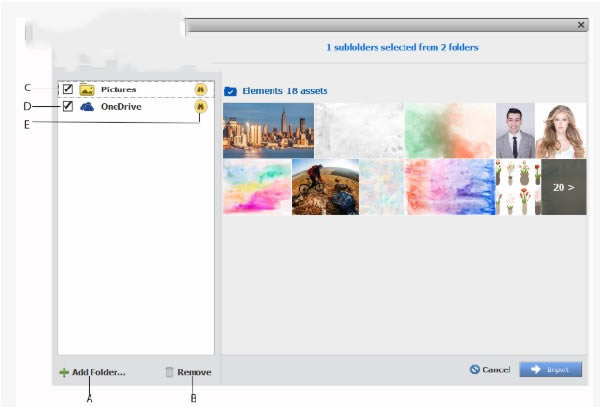
Task: Click the watch folder icon for Pictures
Action: point(201,89)
